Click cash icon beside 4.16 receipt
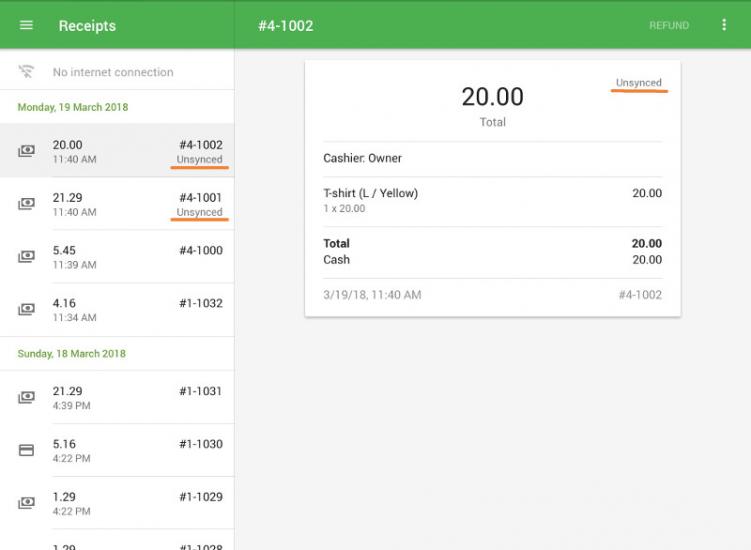The height and width of the screenshot is (550, 751). pos(26,310)
